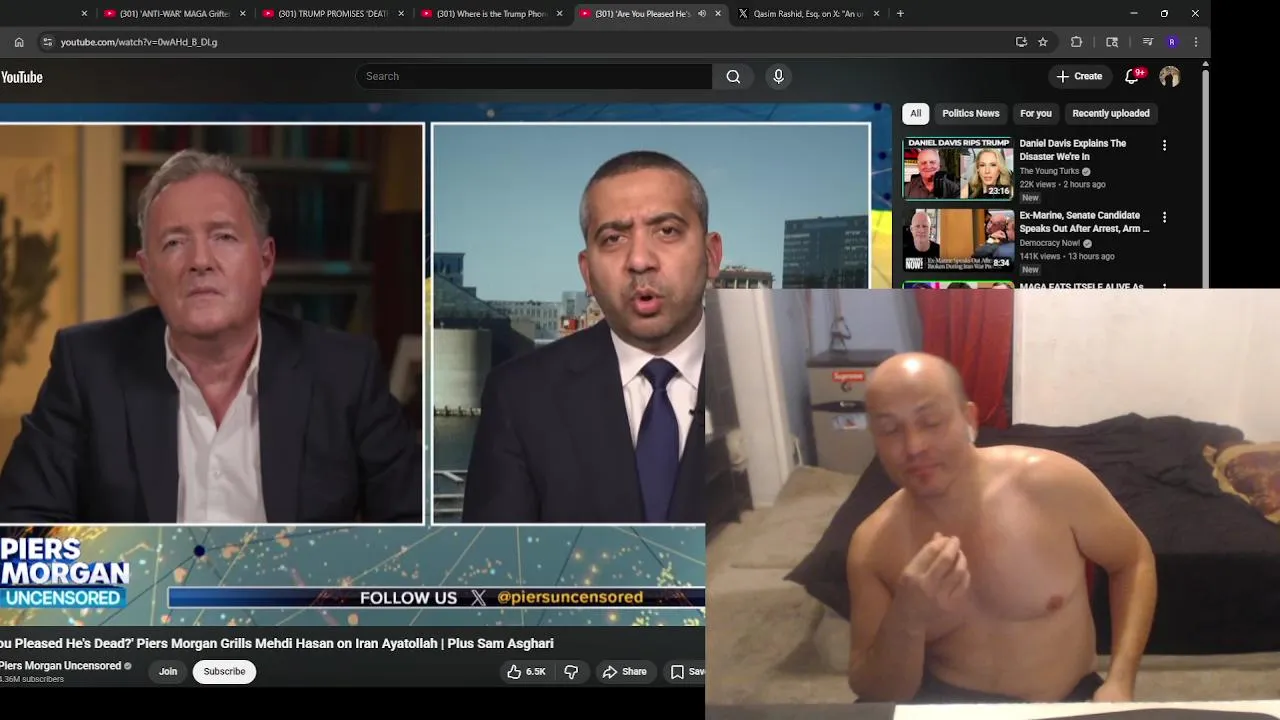Screen dimensions: 1280x720
Task: Open Daniel Davis Rips Trump video thumbnail
Action: 958,168
